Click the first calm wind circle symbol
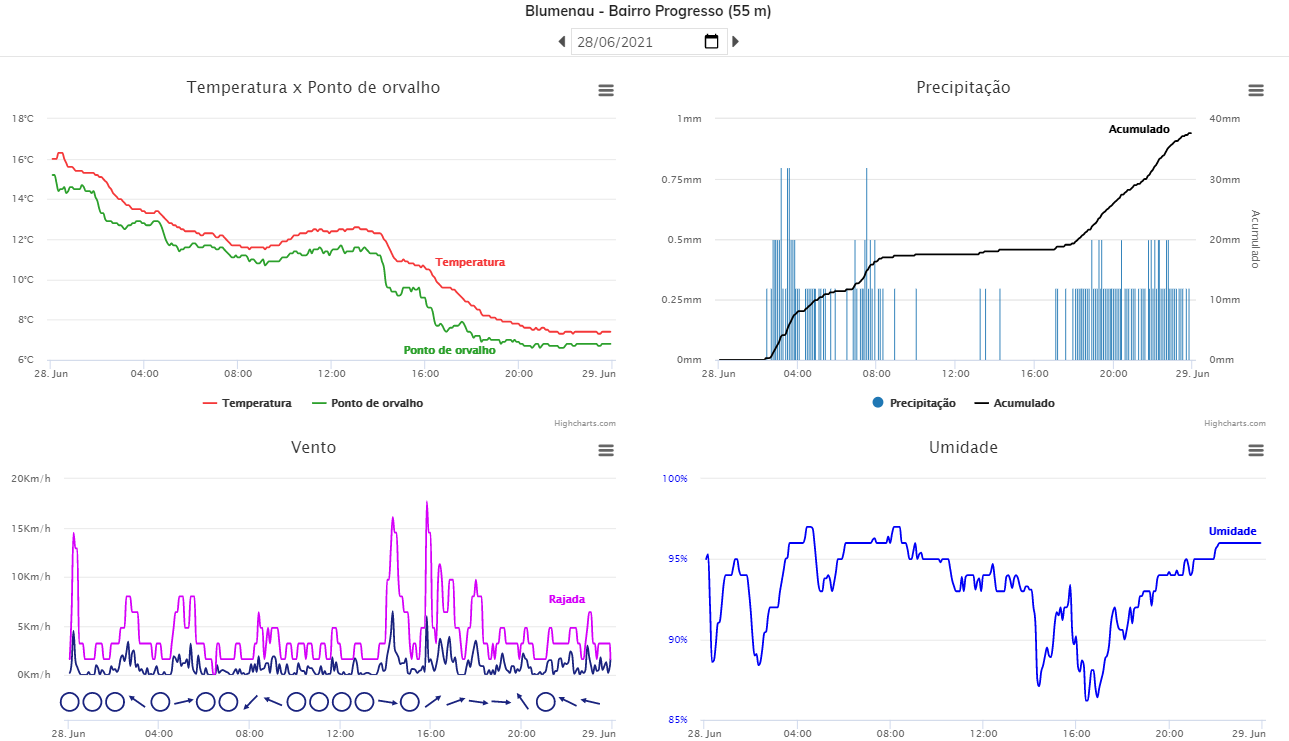 (69, 702)
